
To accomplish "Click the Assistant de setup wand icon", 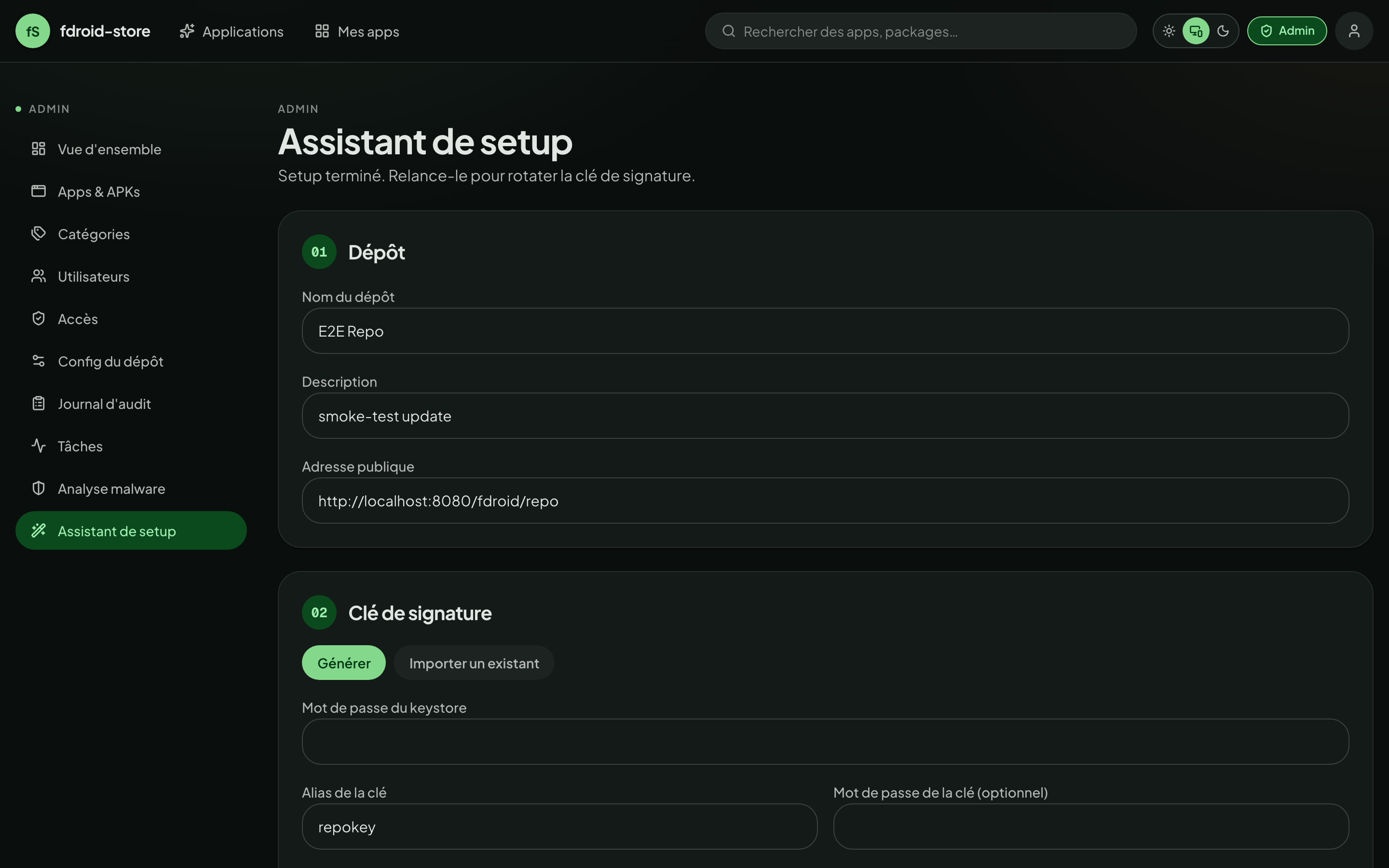I will tap(39, 530).
